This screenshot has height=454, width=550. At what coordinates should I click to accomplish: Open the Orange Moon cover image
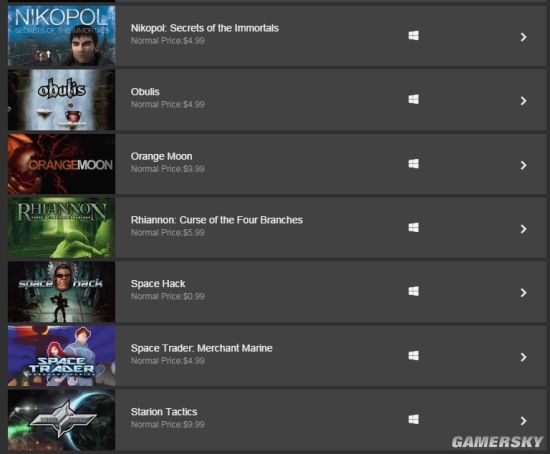61,164
